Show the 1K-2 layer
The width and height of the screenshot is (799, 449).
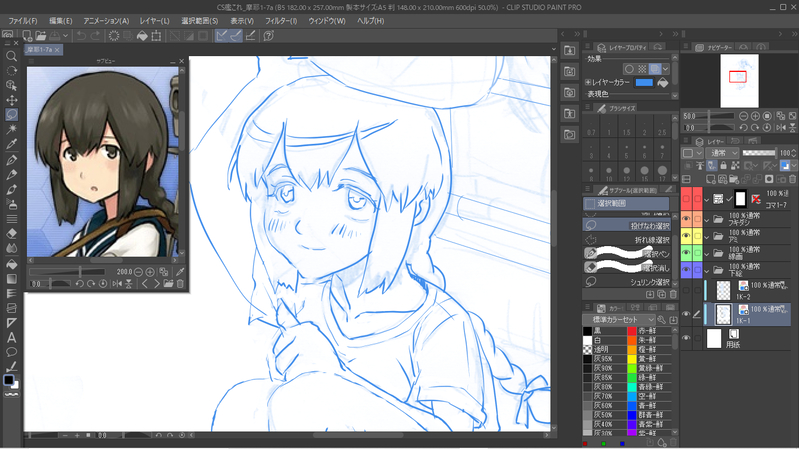click(x=686, y=290)
